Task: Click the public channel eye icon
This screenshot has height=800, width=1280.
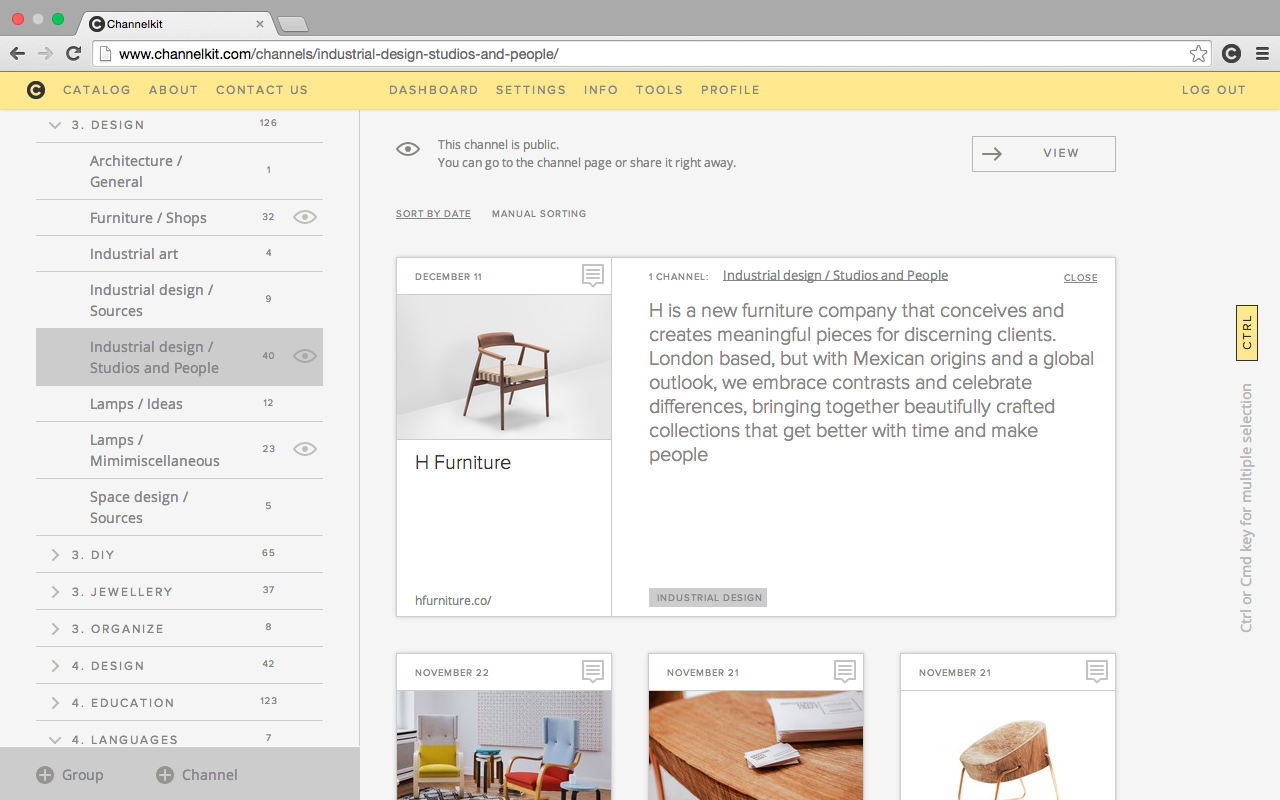Action: pyautogui.click(x=408, y=149)
